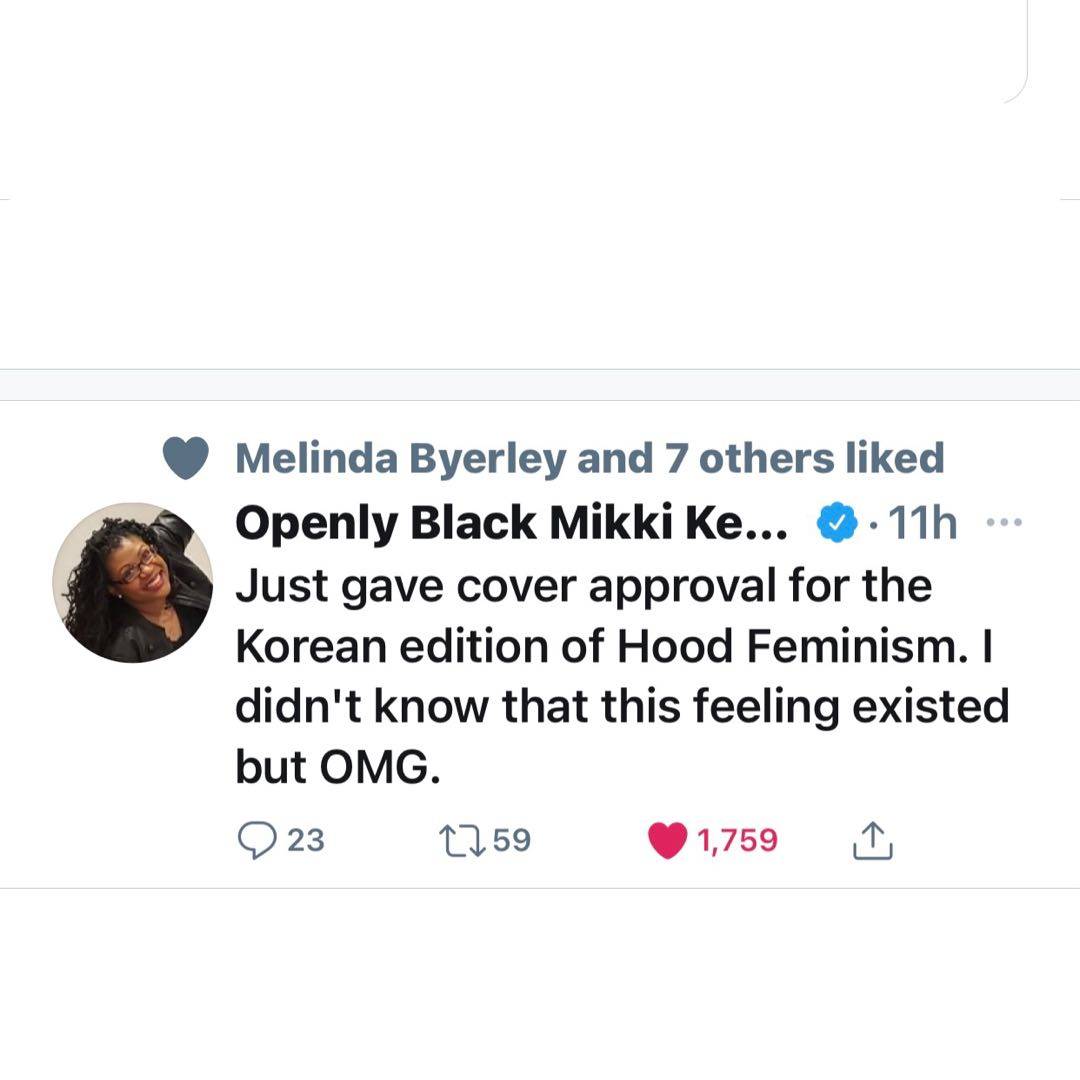Click the retweet count 59
This screenshot has width=1080, height=1080.
(x=512, y=840)
